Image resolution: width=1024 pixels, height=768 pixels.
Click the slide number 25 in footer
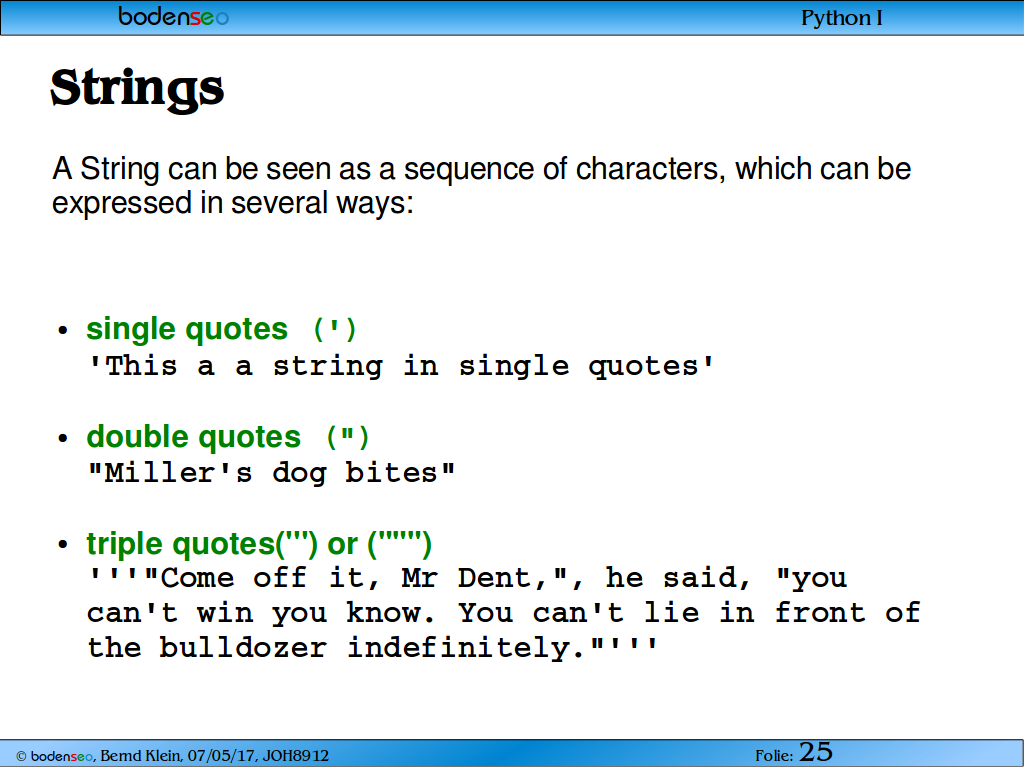pyautogui.click(x=816, y=752)
